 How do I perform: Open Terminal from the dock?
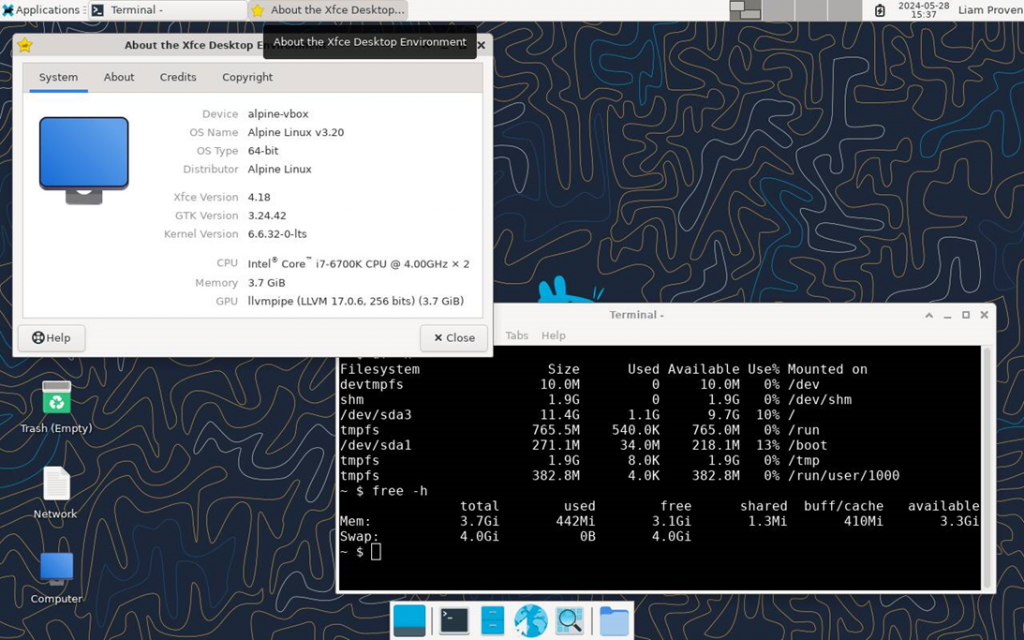[453, 620]
